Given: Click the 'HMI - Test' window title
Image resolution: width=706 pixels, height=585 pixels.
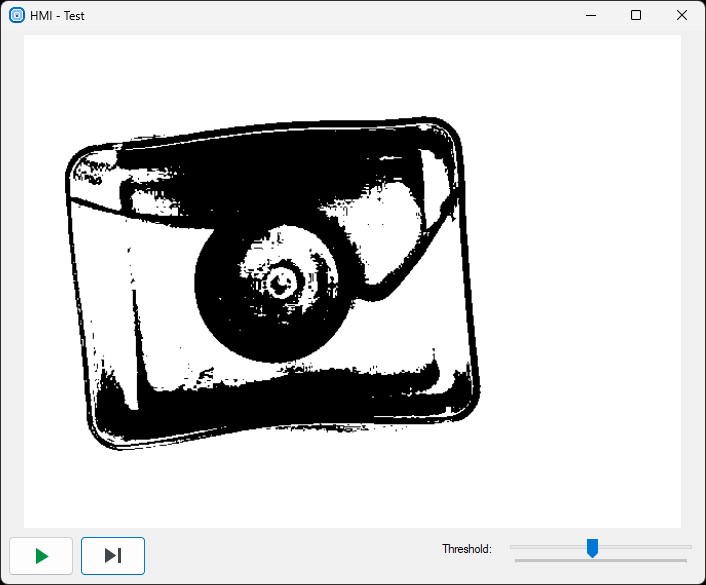Looking at the screenshot, I should (58, 16).
